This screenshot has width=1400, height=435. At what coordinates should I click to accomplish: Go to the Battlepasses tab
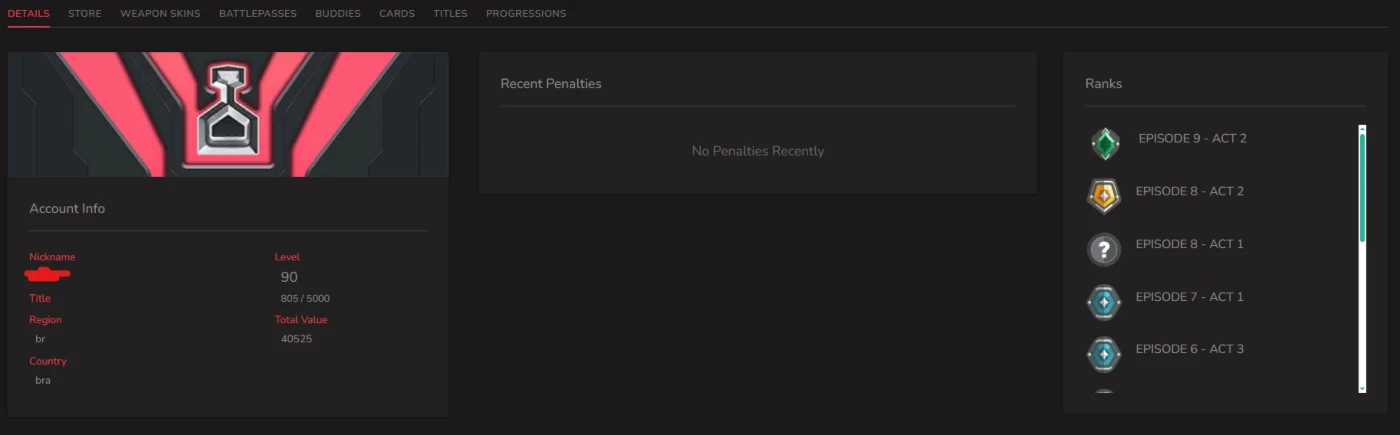click(257, 14)
